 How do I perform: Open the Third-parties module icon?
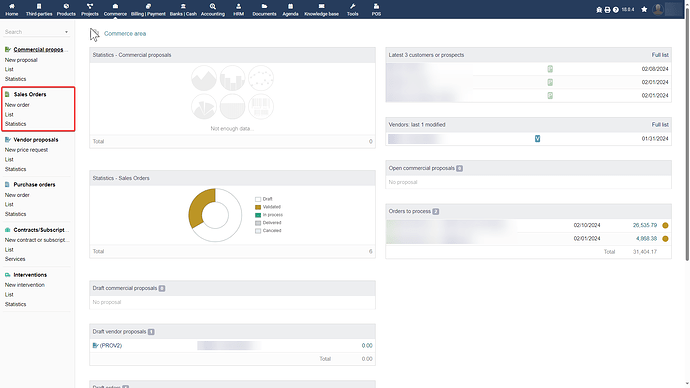[x=39, y=9]
